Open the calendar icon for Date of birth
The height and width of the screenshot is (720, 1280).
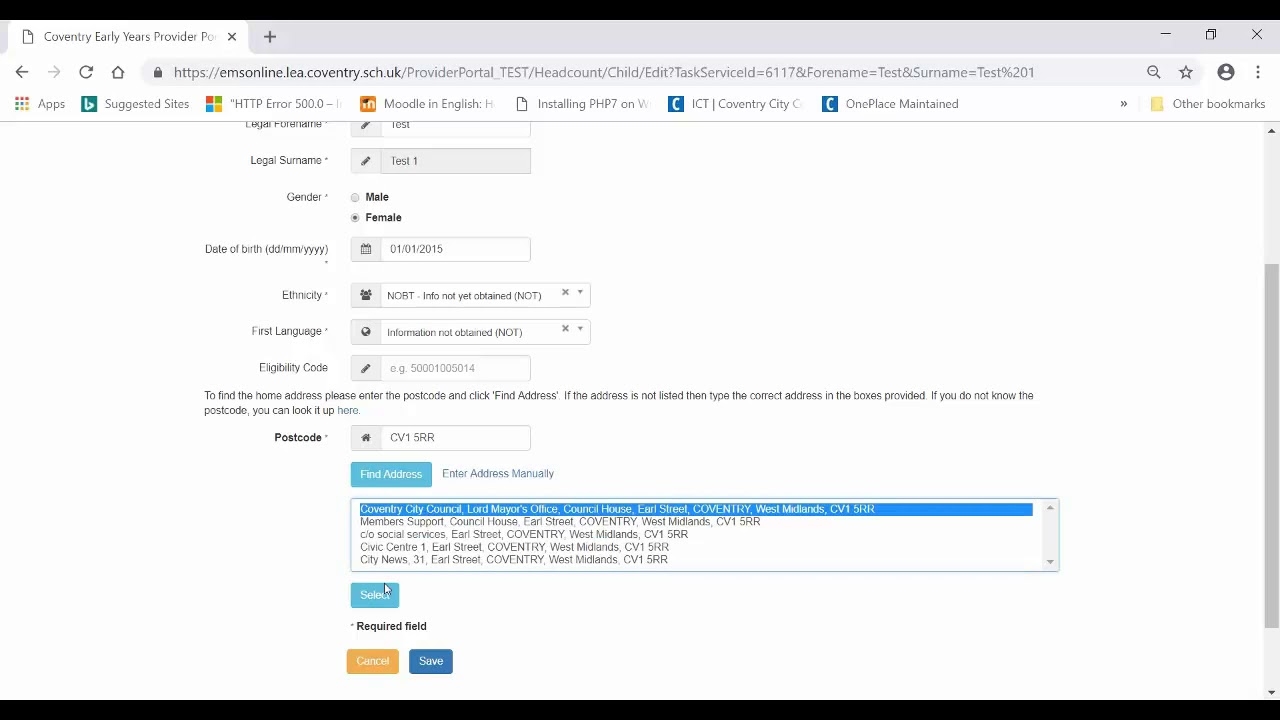click(x=365, y=249)
